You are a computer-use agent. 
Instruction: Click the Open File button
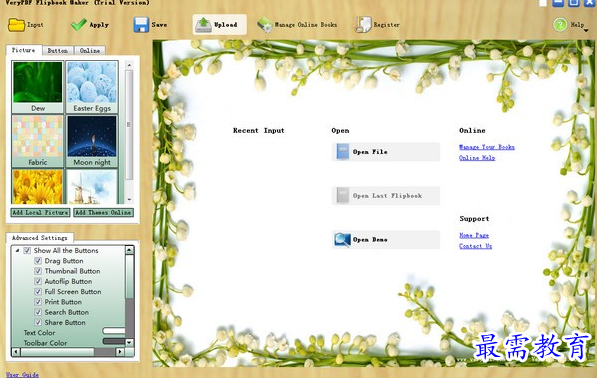(386, 152)
